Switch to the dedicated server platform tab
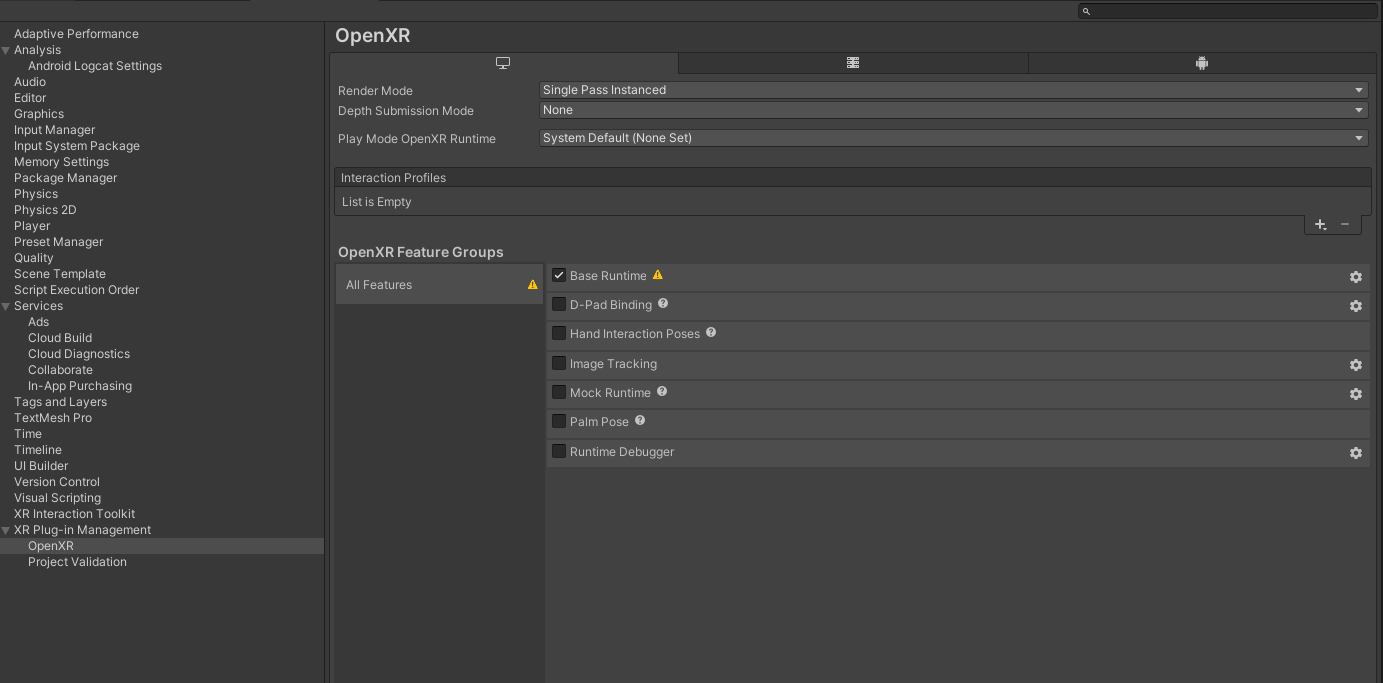1383x683 pixels. coord(853,63)
